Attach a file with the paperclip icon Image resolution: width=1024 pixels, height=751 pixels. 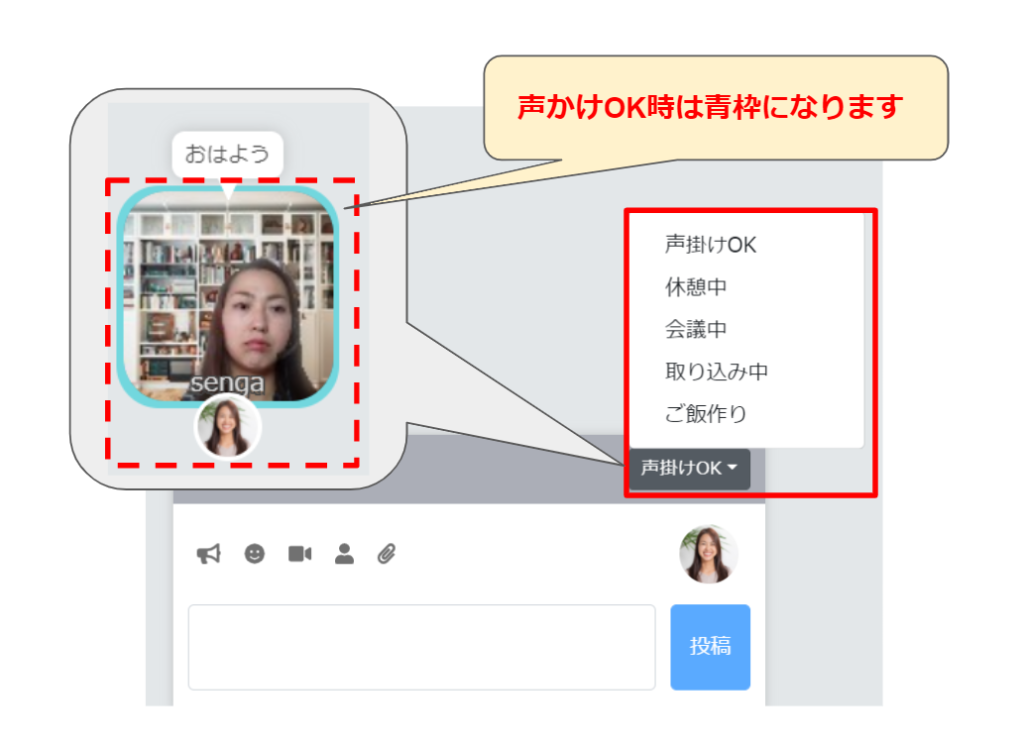(387, 554)
